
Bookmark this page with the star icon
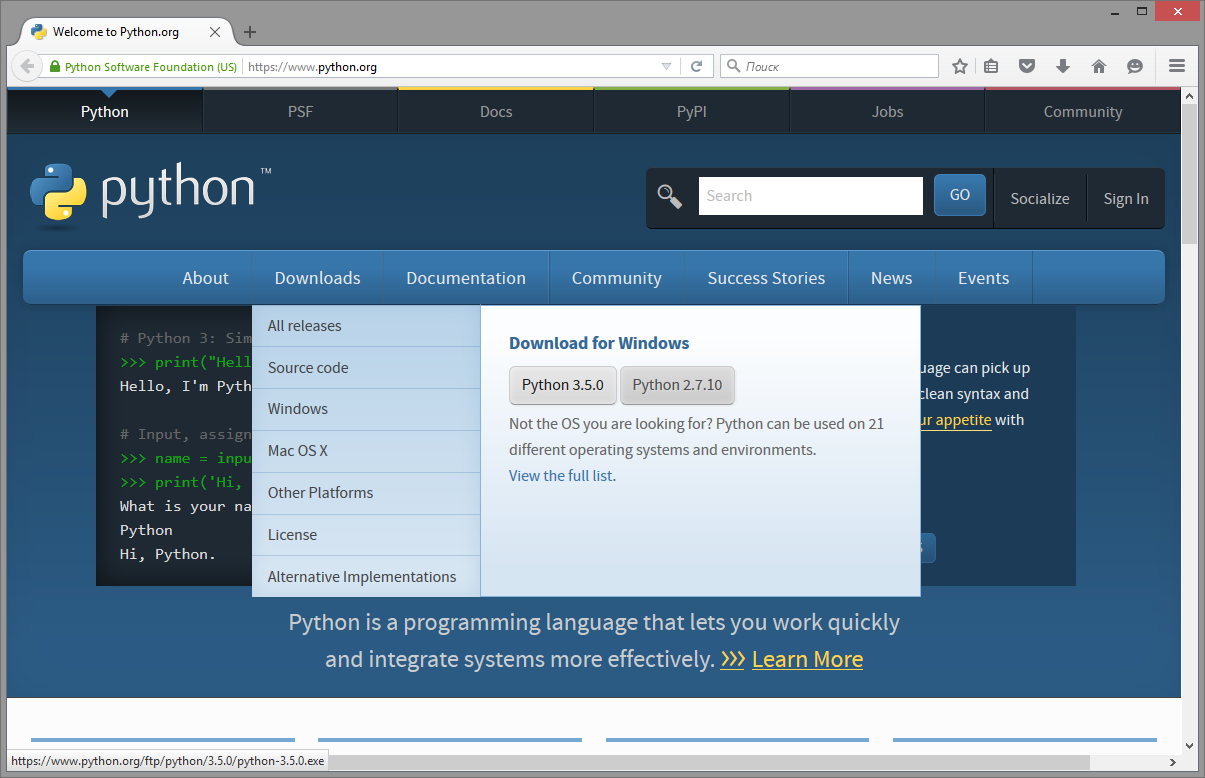pyautogui.click(x=960, y=66)
